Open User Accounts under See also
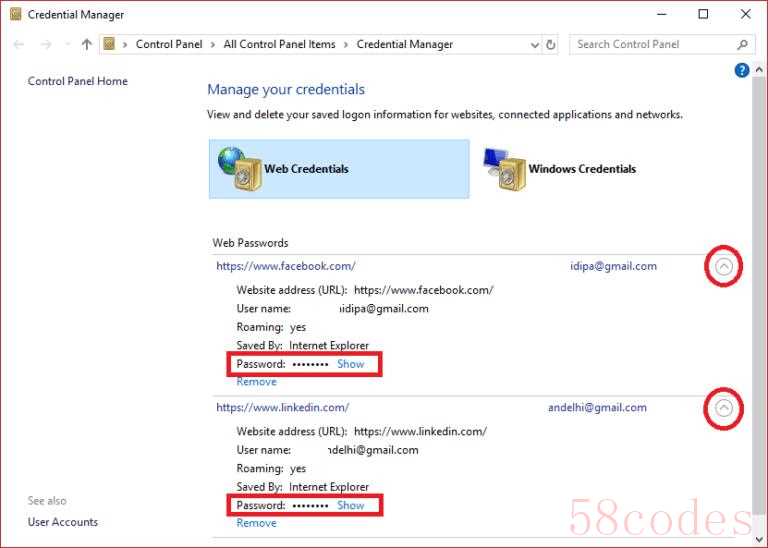 [x=63, y=522]
